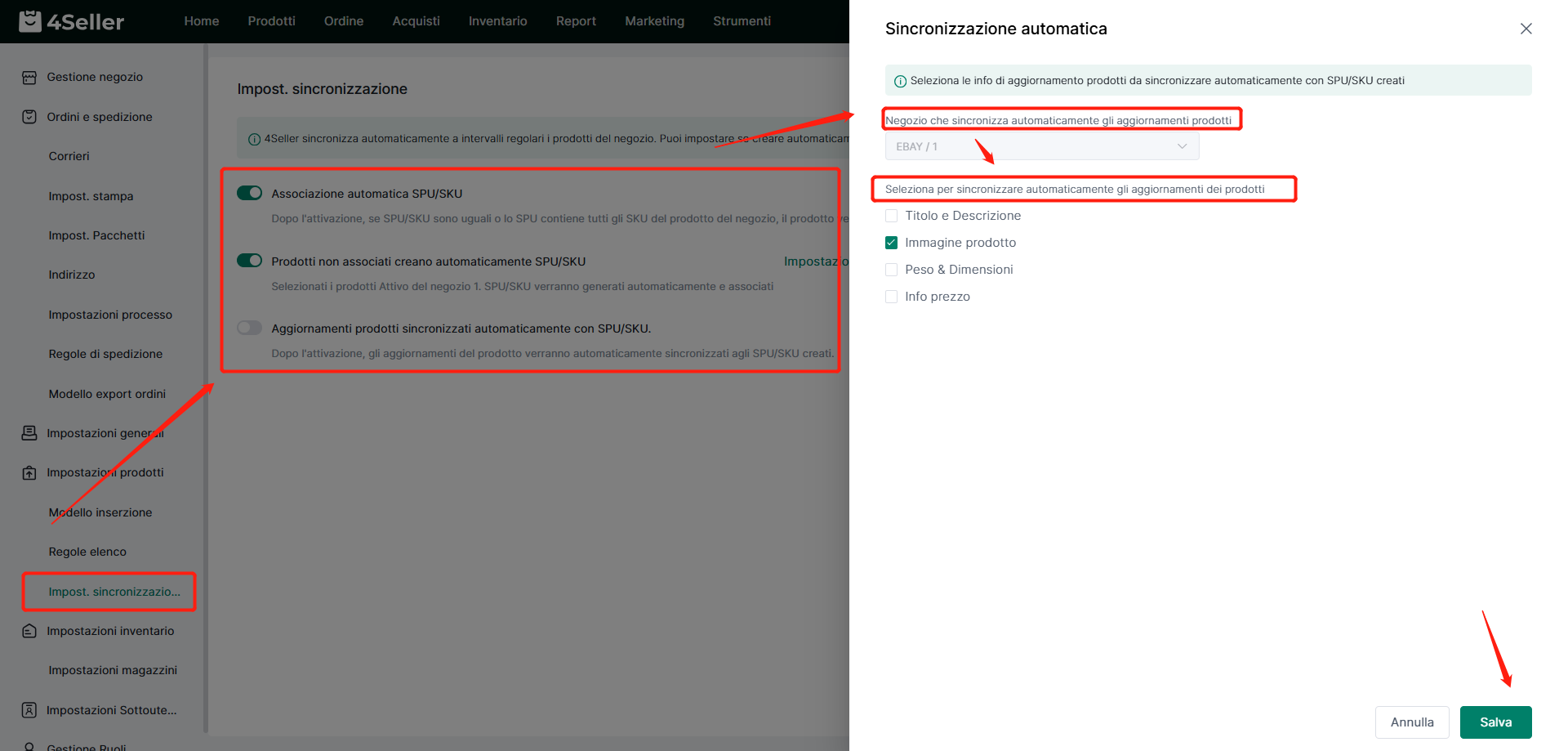Image resolution: width=1568 pixels, height=751 pixels.
Task: Click the Impostazioni inventario sidebar icon
Action: (29, 631)
